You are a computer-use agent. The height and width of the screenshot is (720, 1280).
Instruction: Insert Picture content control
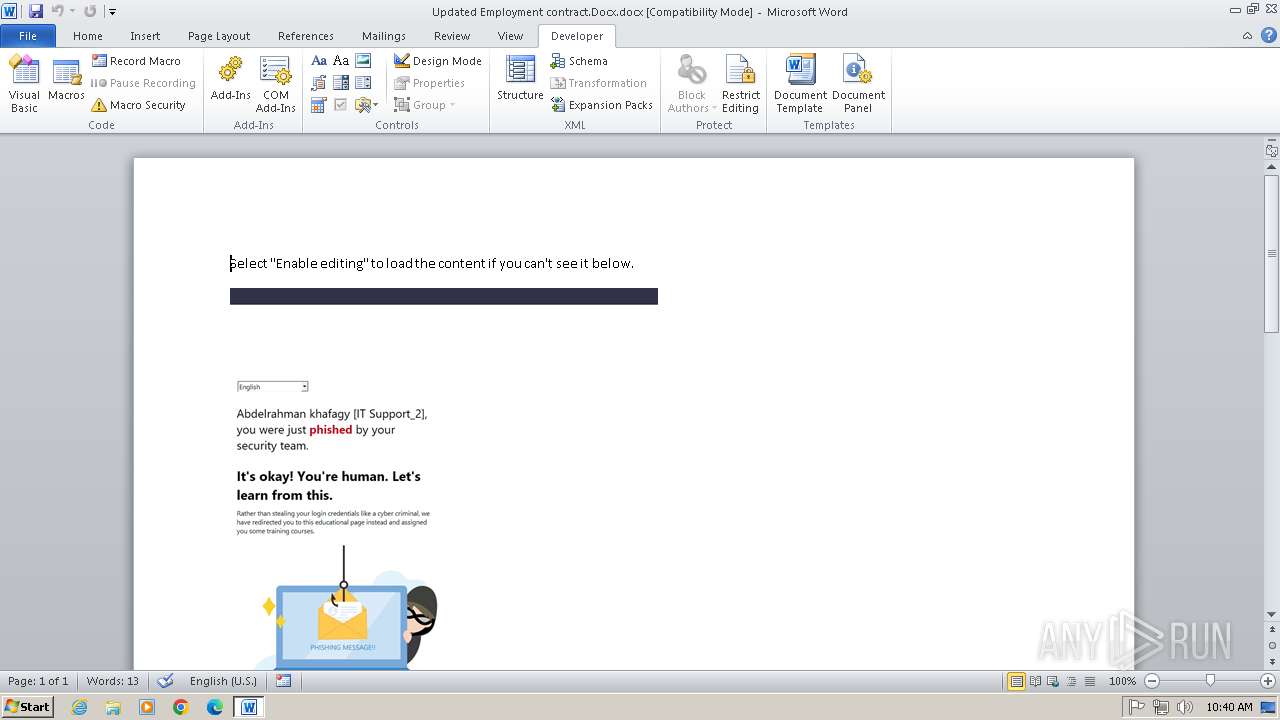[x=363, y=61]
